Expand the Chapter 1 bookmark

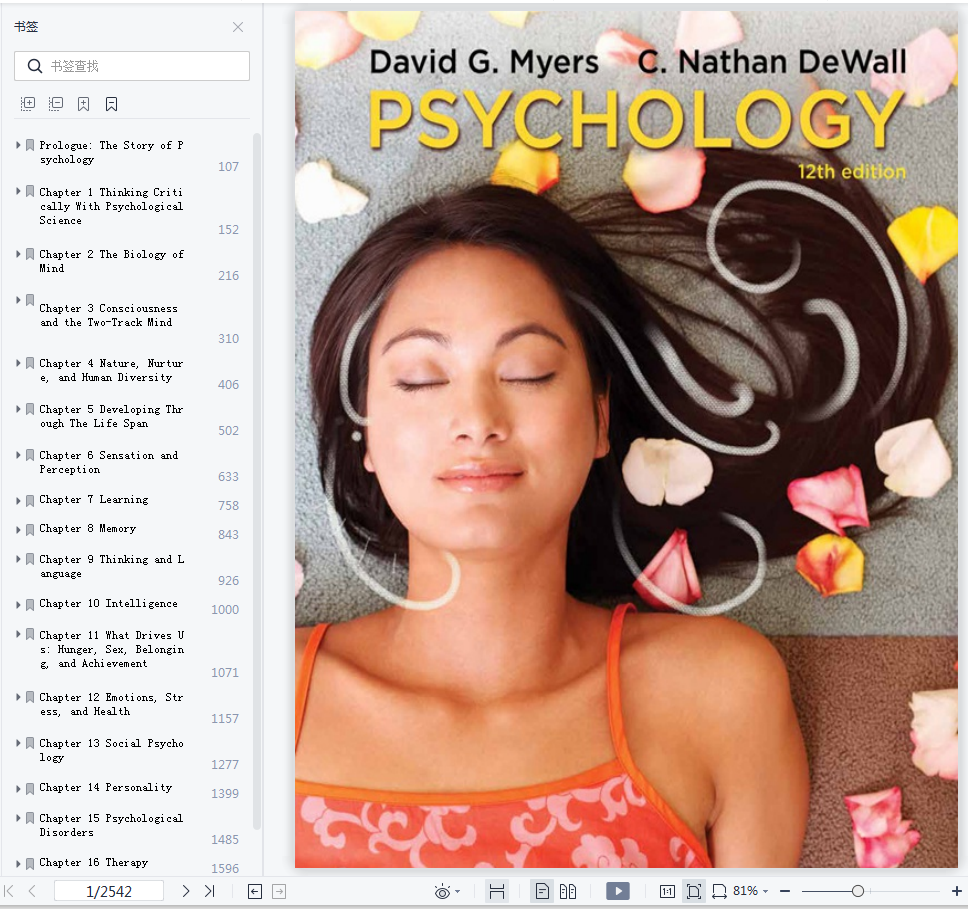18,191
